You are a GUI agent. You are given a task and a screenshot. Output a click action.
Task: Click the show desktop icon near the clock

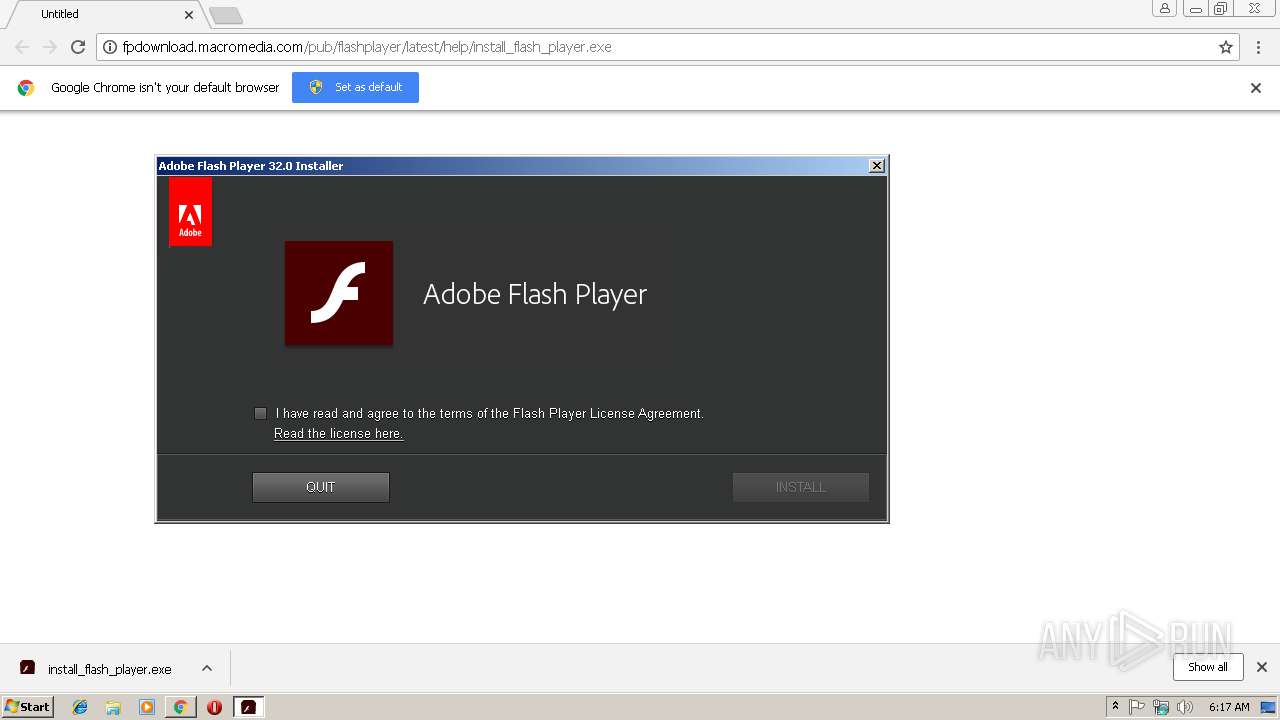[x=1268, y=707]
